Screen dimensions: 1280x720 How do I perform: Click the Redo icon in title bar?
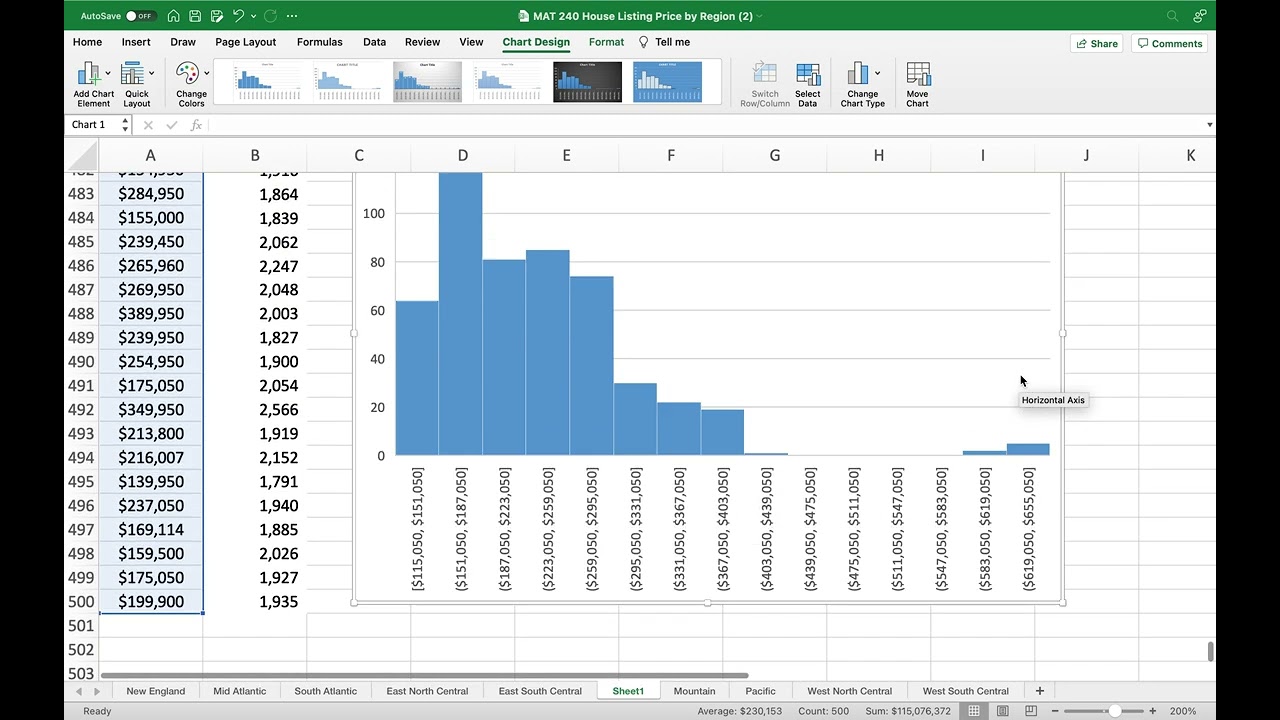coord(271,16)
